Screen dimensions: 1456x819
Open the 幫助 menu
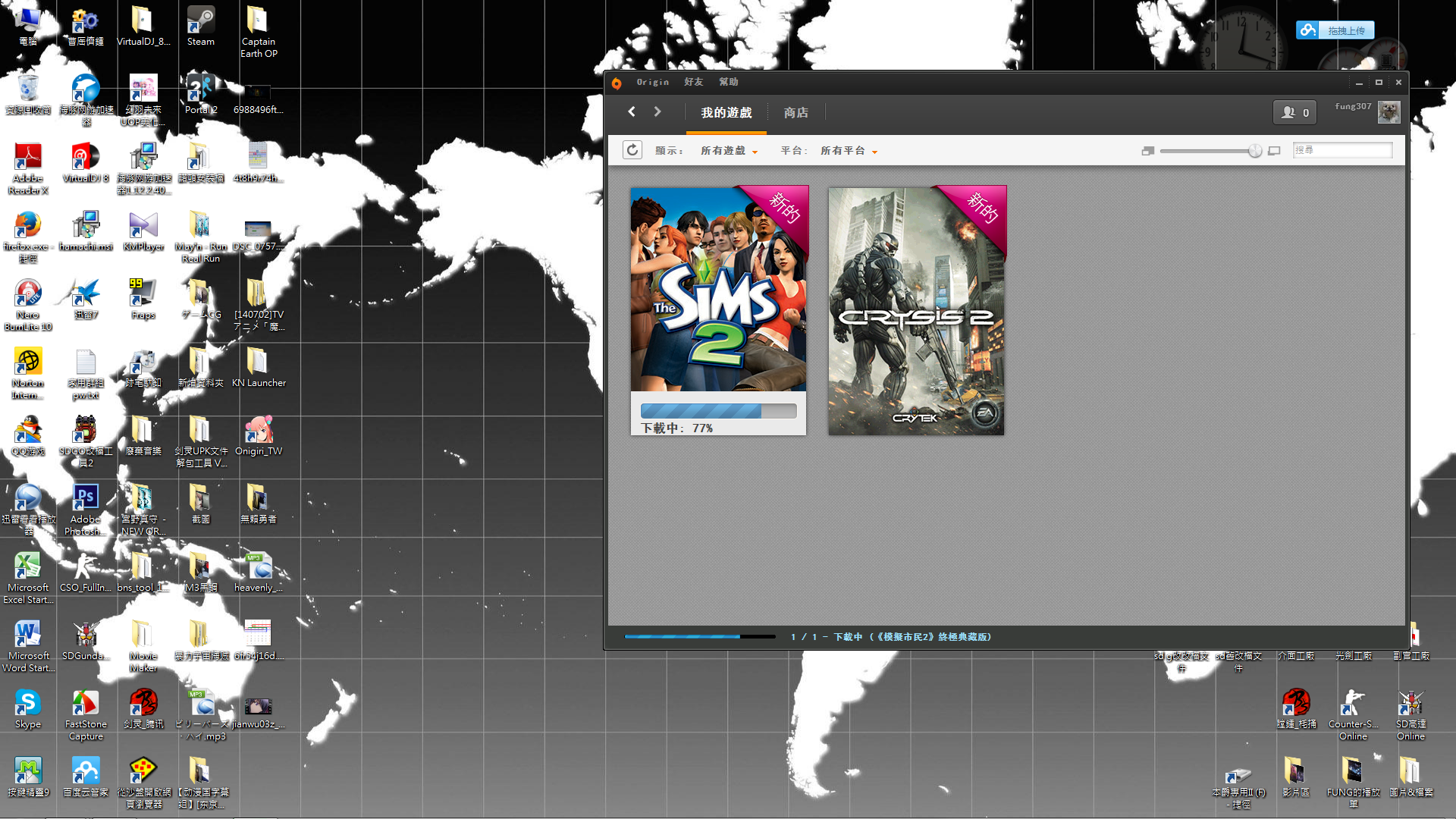(x=728, y=82)
